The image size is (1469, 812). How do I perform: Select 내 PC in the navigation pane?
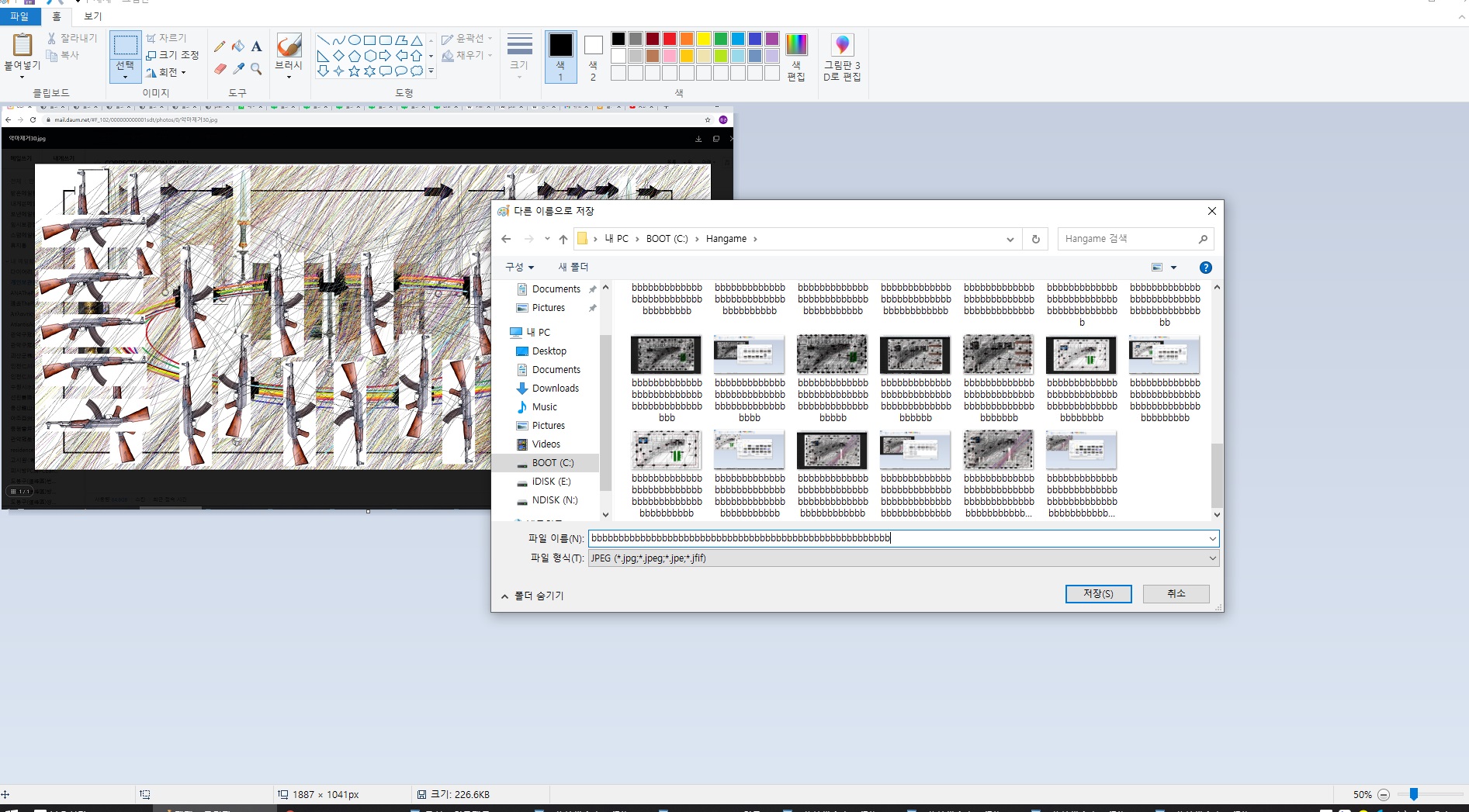pos(537,332)
